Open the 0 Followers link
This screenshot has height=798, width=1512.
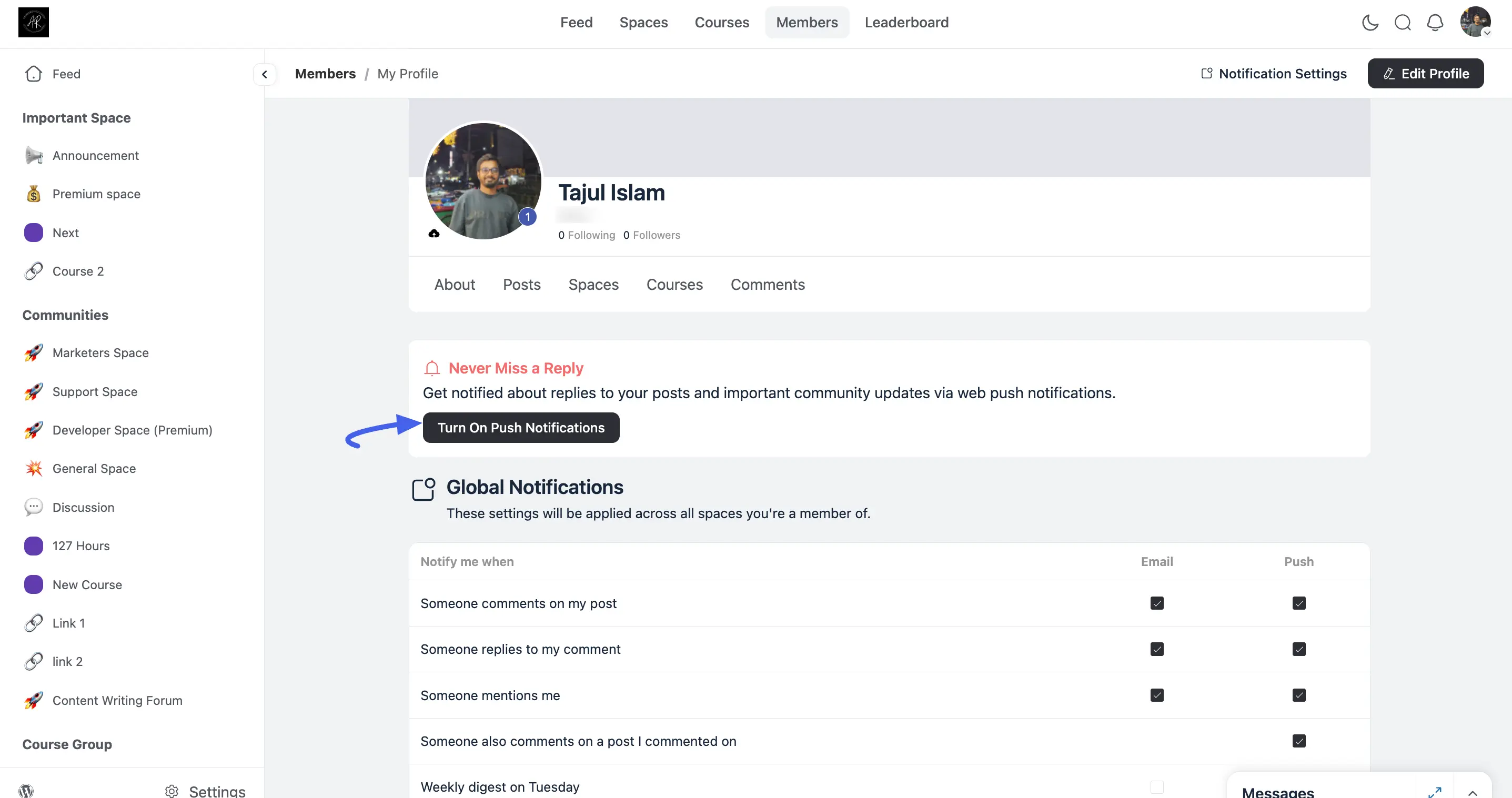click(x=651, y=235)
